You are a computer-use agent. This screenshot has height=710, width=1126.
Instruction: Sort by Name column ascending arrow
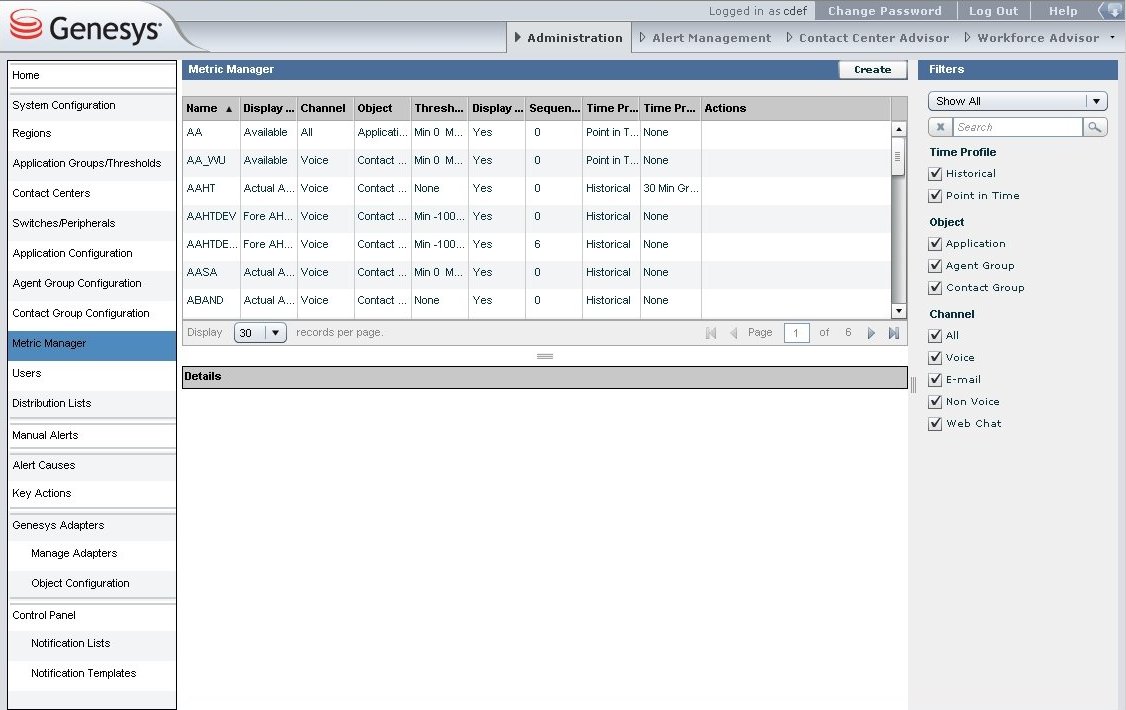229,109
